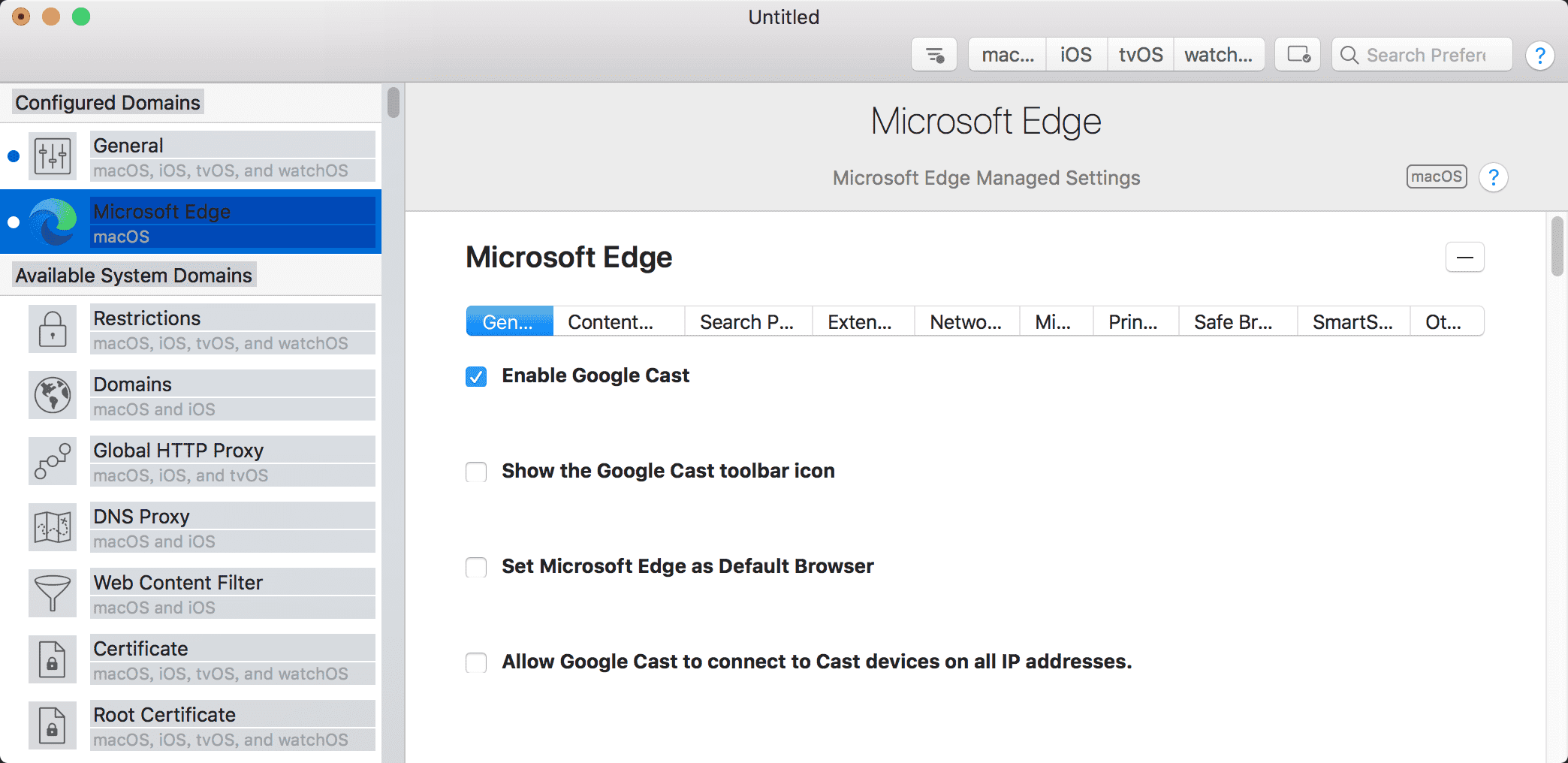Click the Restrictions padlock icon
The image size is (1568, 763).
click(53, 329)
